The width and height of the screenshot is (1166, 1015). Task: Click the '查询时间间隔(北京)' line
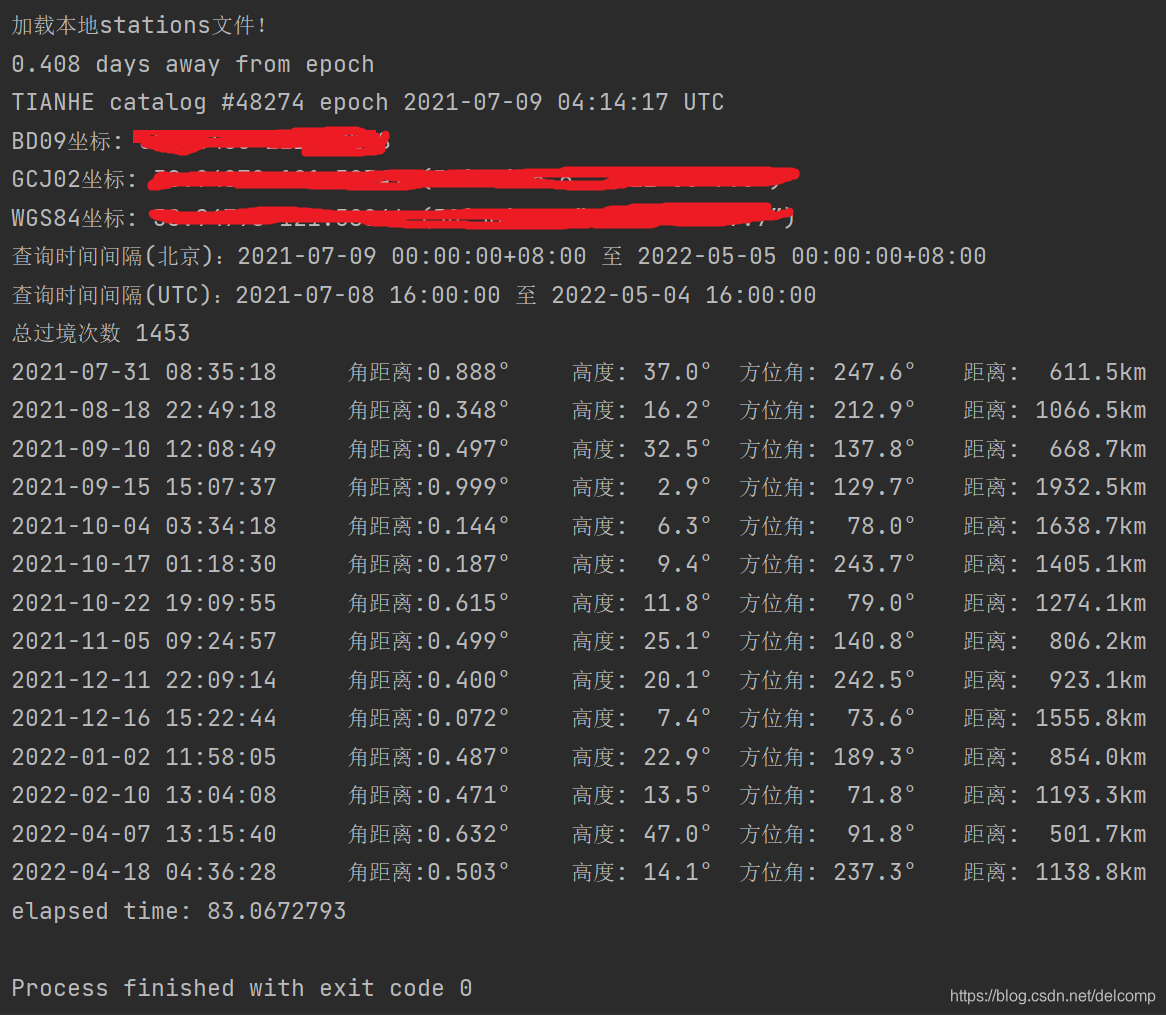[498, 257]
